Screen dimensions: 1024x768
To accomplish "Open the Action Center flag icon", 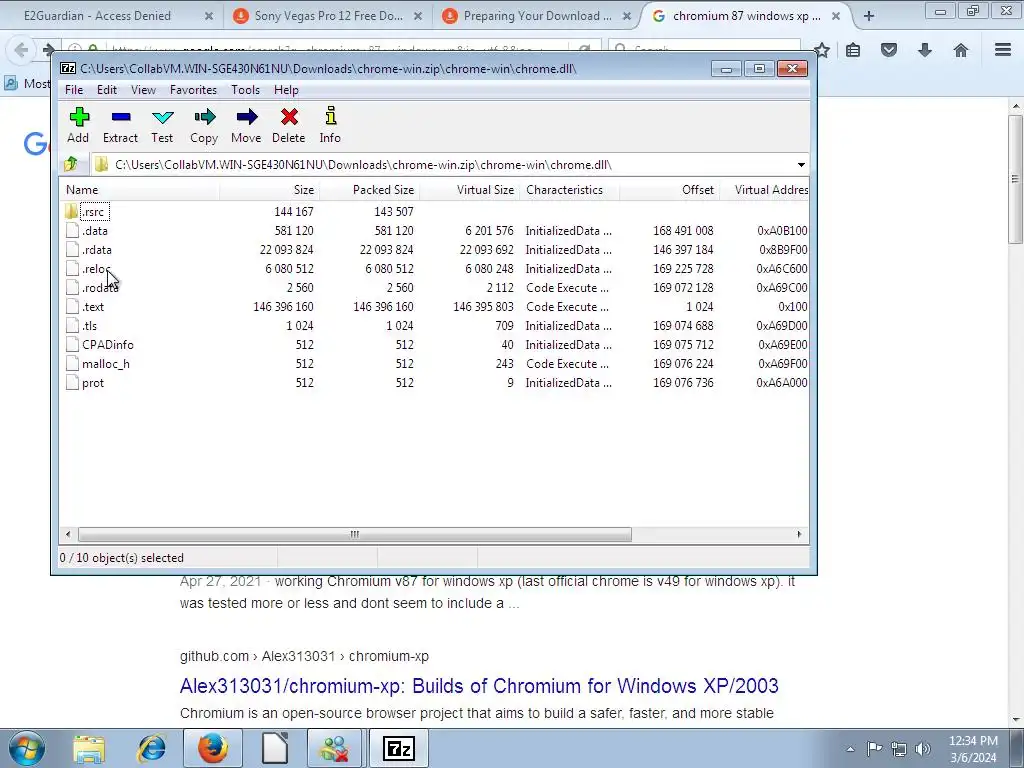I will tap(874, 749).
